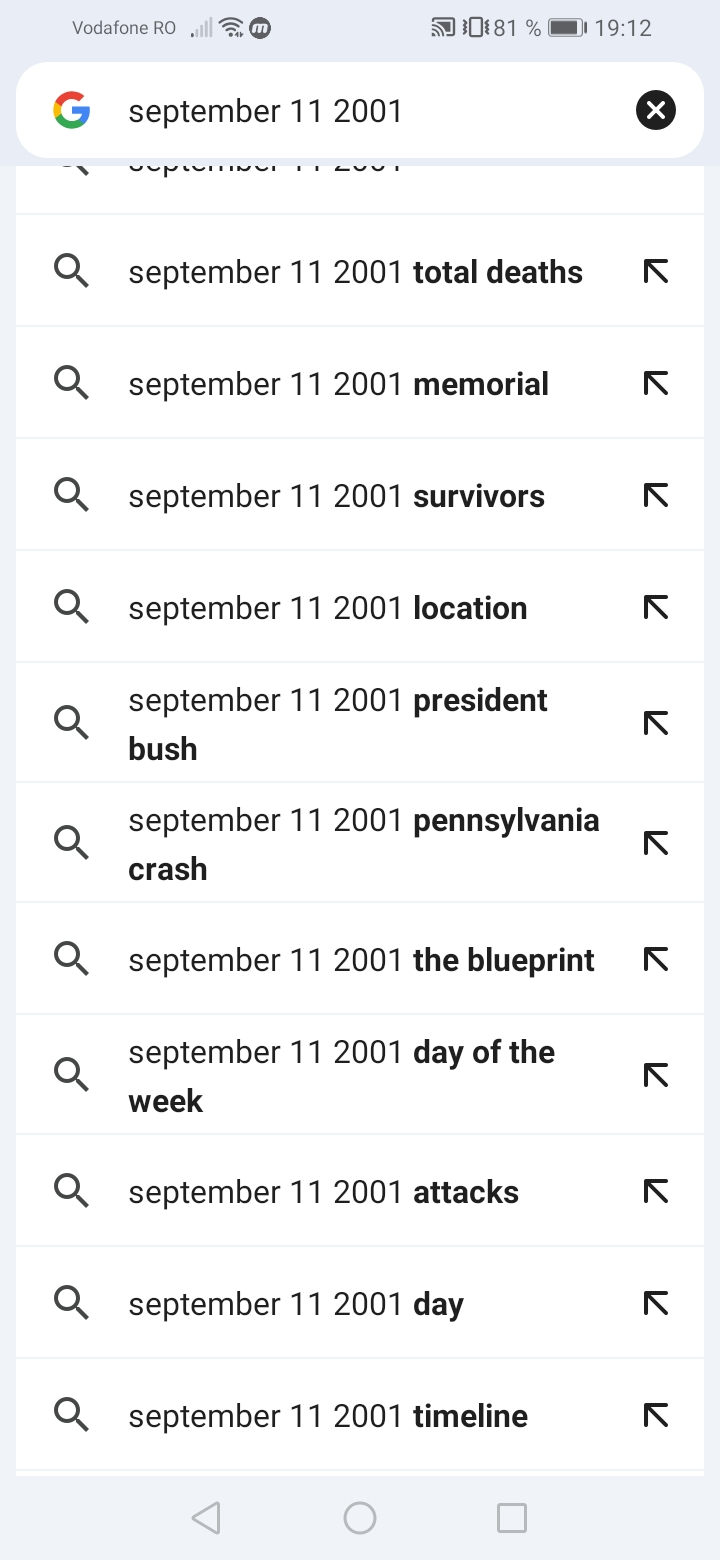Image resolution: width=720 pixels, height=1560 pixels.
Task: Clear the search text with X button
Action: coord(656,110)
